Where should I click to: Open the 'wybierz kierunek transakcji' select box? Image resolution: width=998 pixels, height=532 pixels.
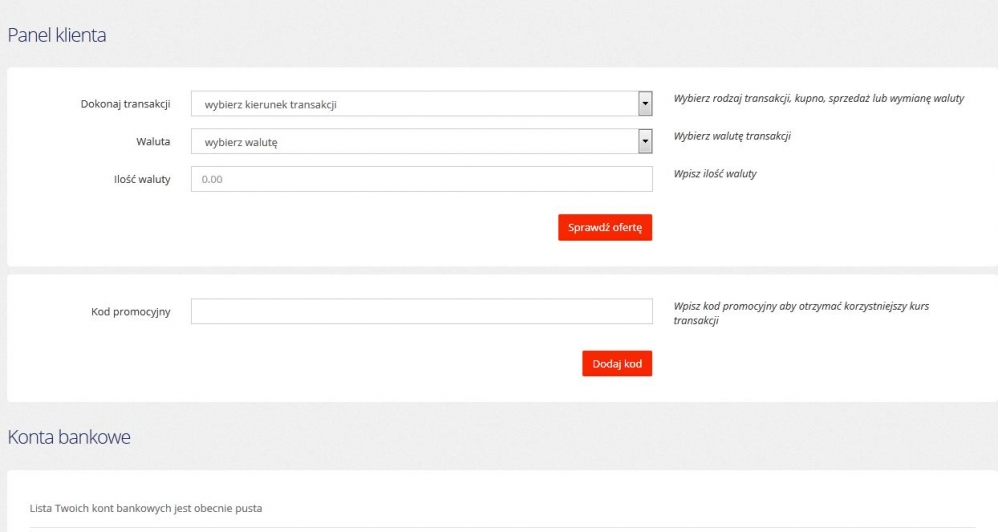(x=414, y=104)
